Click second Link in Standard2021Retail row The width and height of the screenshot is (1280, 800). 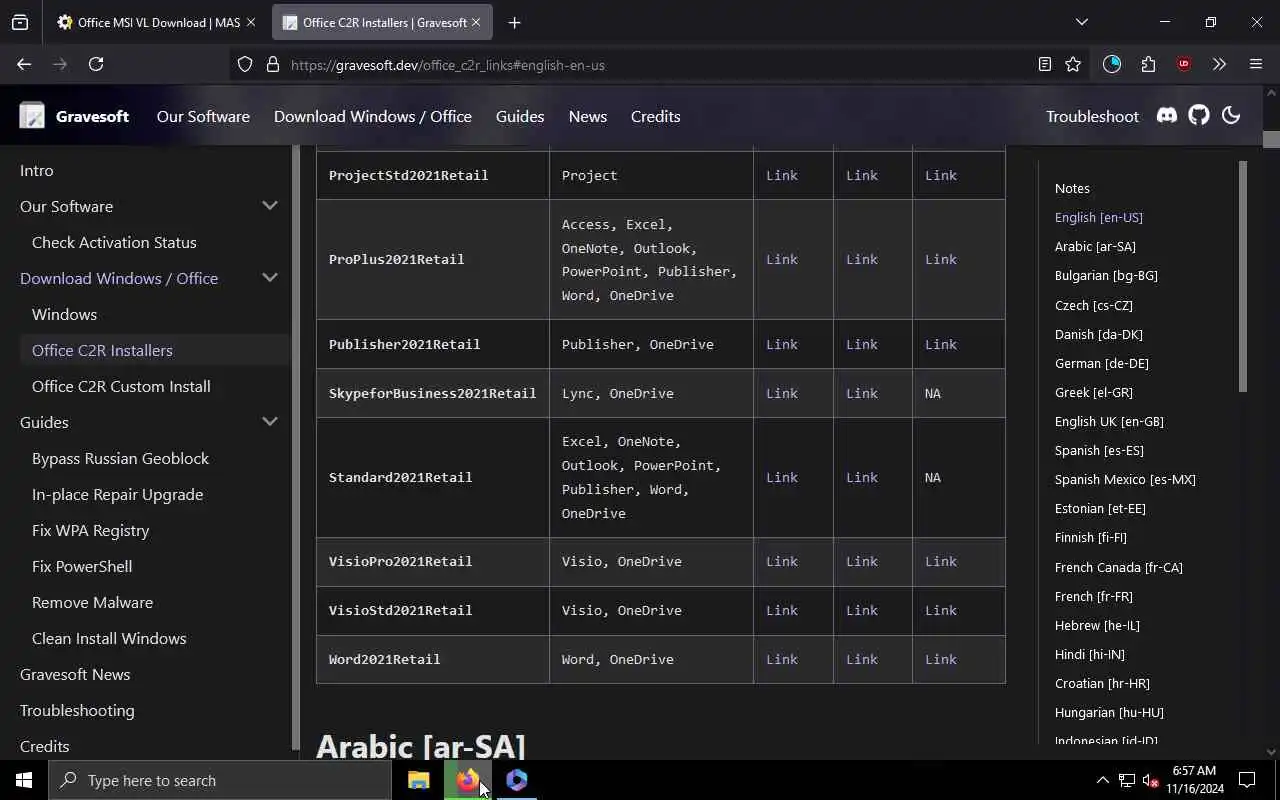pyautogui.click(x=862, y=477)
